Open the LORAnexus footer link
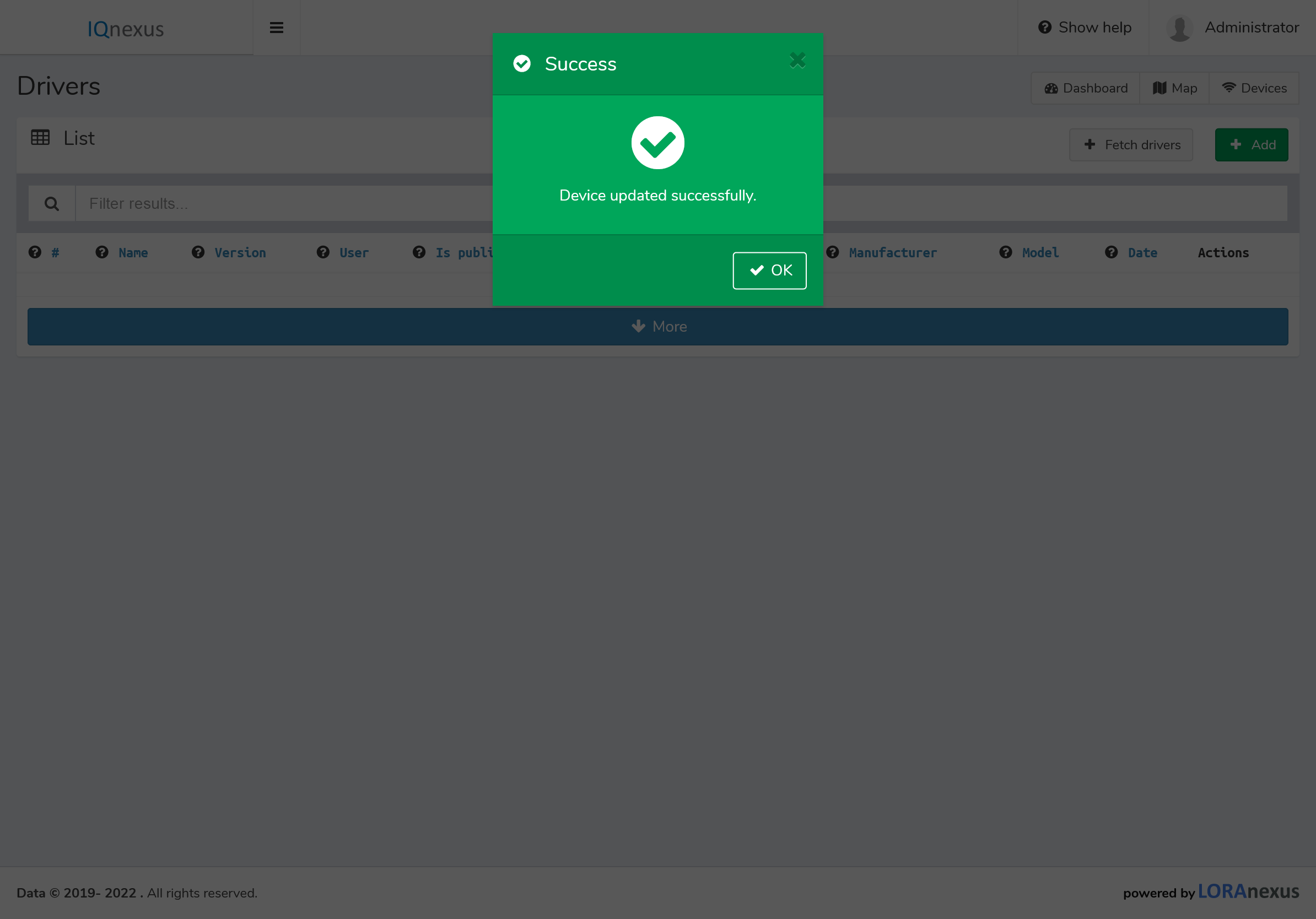This screenshot has width=1316, height=919. pos(1248,891)
